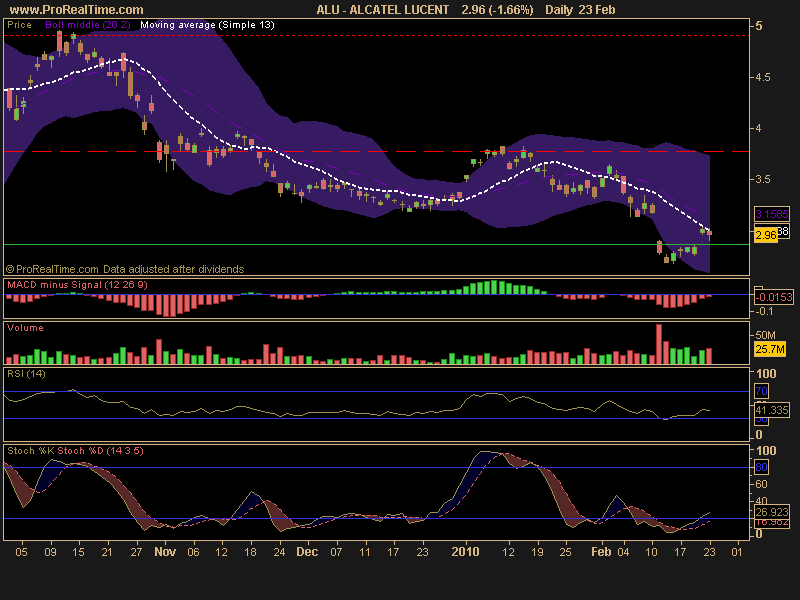Click the 2010 year label
Image resolution: width=800 pixels, height=600 pixels.
click(x=465, y=552)
